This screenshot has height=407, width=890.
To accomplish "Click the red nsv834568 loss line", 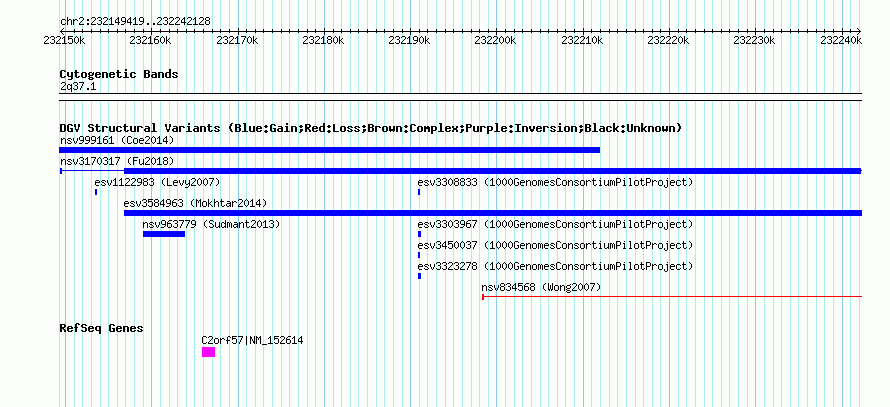I will (672, 296).
